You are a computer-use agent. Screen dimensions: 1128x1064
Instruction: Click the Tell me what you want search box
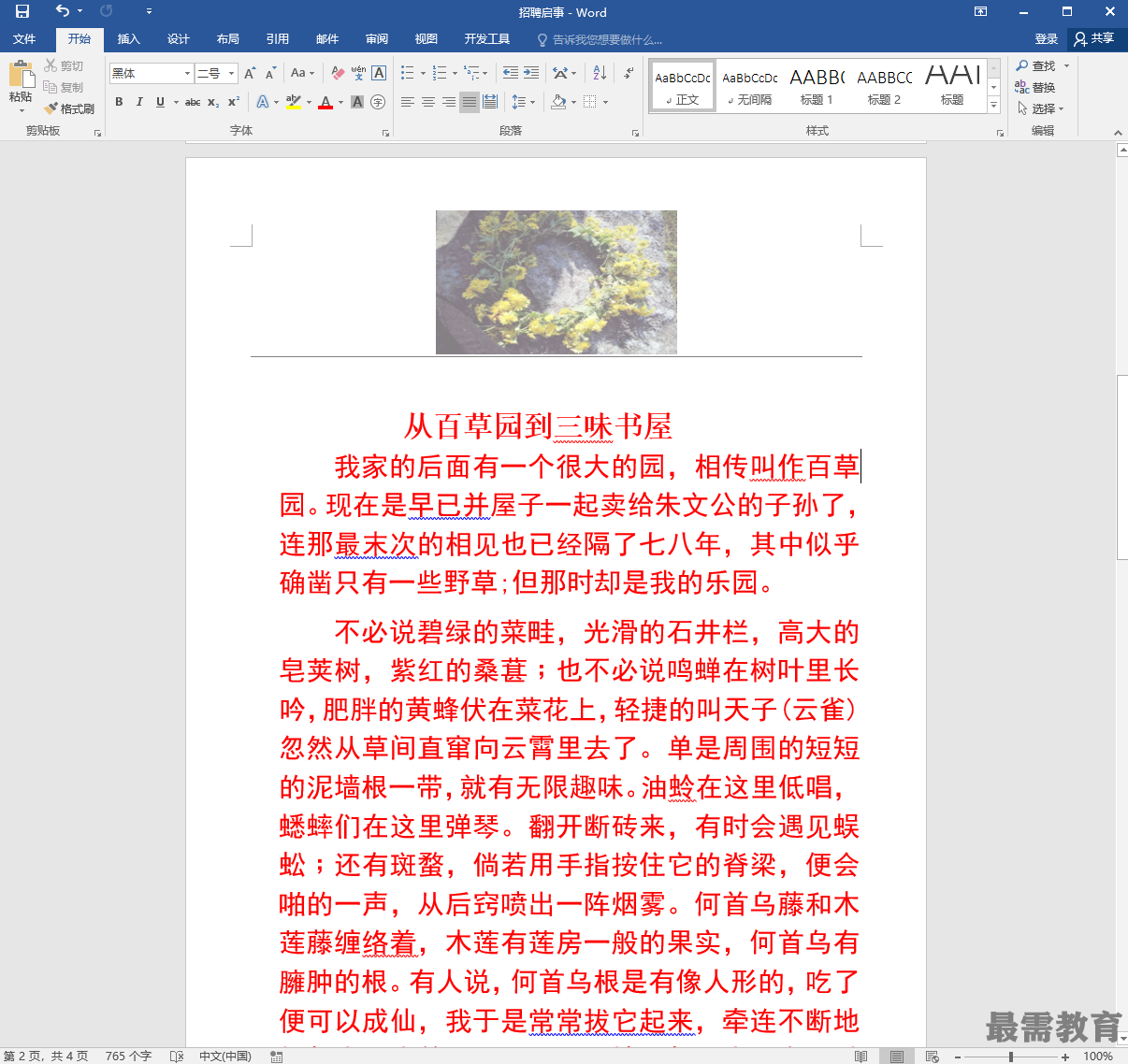(600, 39)
